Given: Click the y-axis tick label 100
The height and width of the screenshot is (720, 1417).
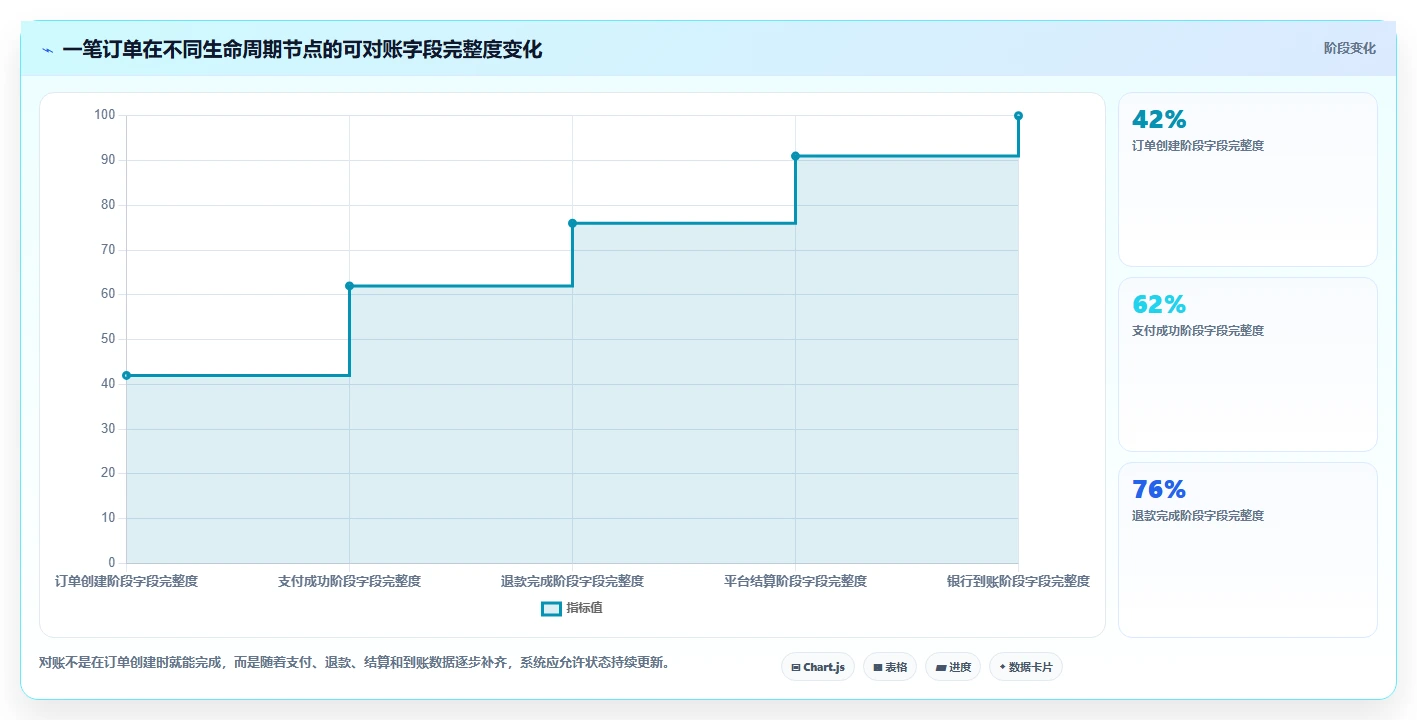Looking at the screenshot, I should (105, 115).
